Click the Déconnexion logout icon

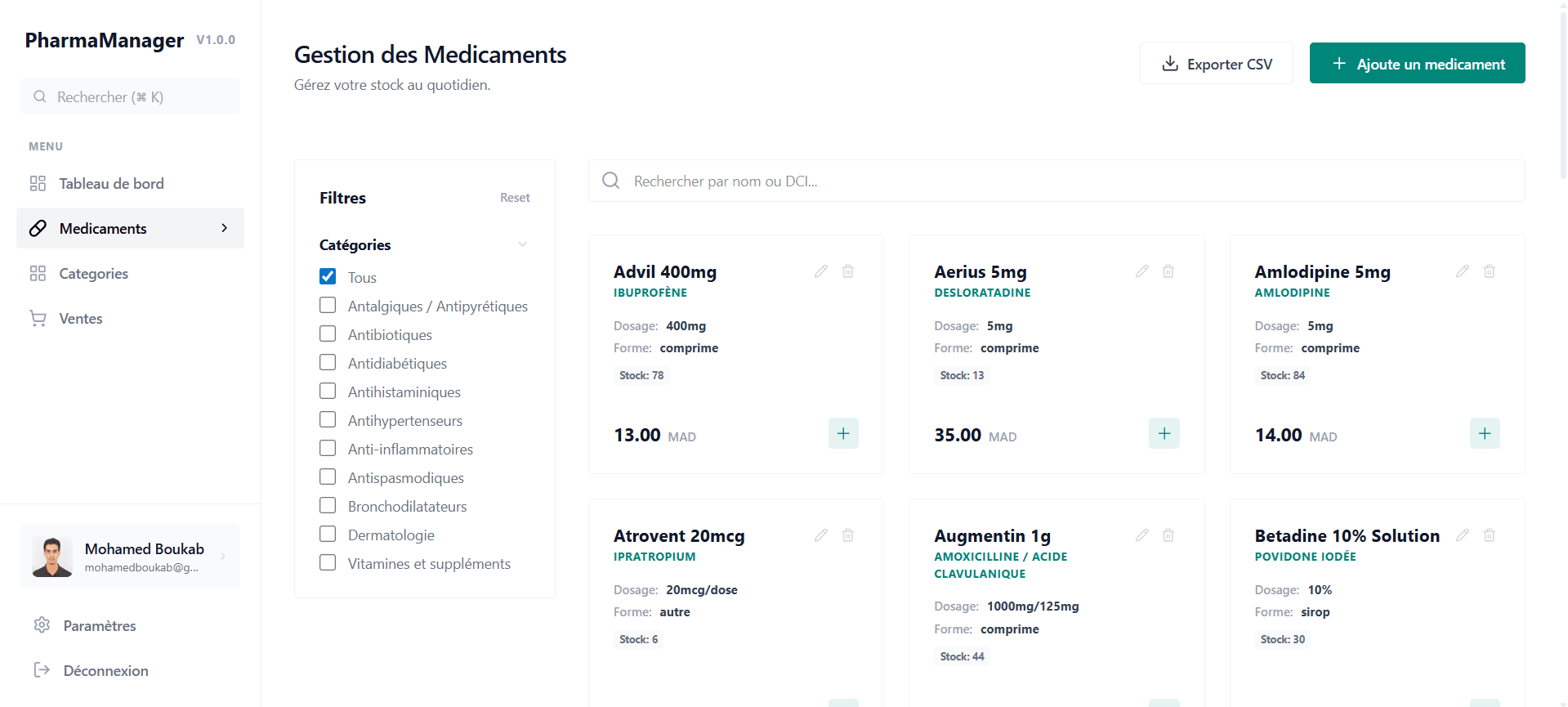pos(42,670)
